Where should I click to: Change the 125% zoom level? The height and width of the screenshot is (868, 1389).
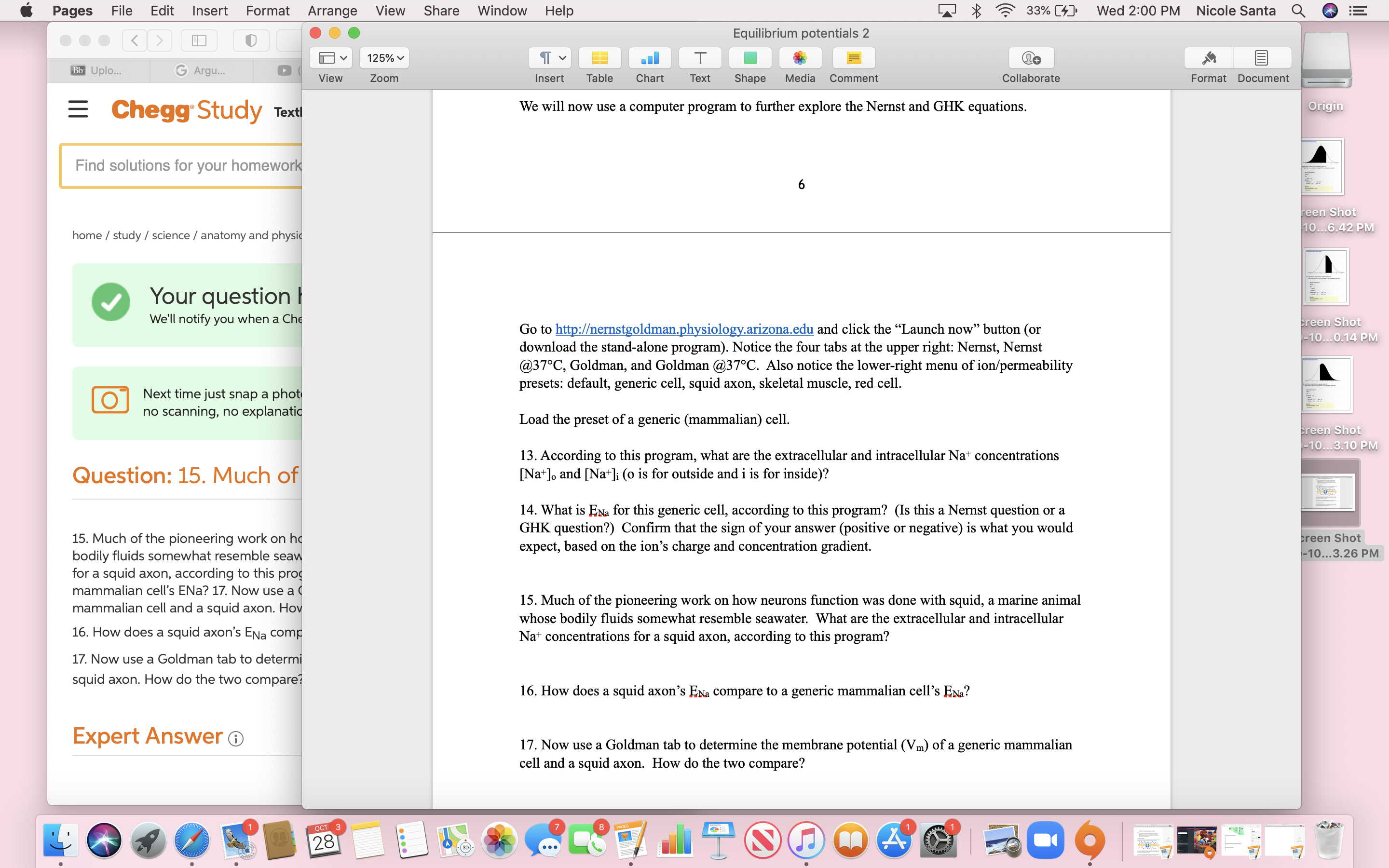[383, 57]
